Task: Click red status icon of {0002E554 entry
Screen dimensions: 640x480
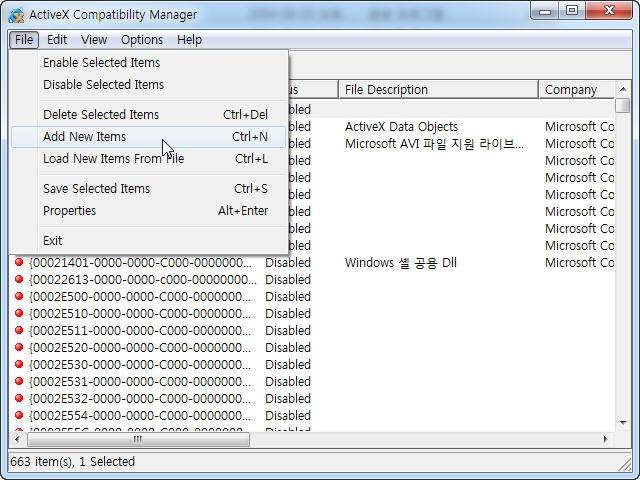Action: pos(19,416)
